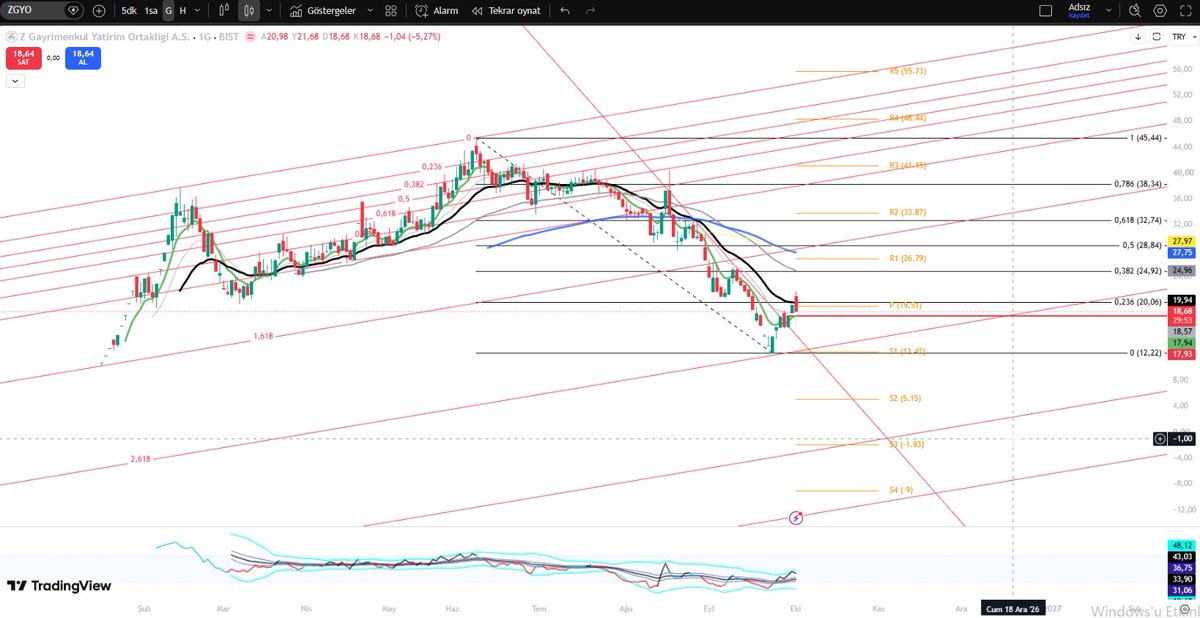1200x618 pixels.
Task: Expand the timeframe dropdown arrow
Action: (x=198, y=11)
